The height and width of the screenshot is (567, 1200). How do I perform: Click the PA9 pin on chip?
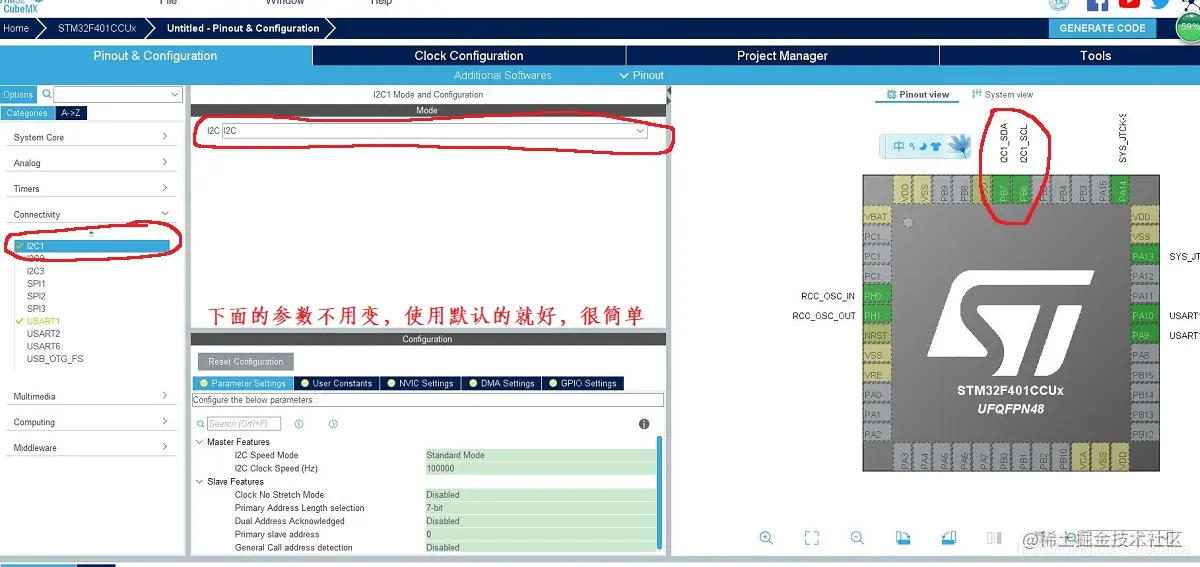pyautogui.click(x=1143, y=336)
